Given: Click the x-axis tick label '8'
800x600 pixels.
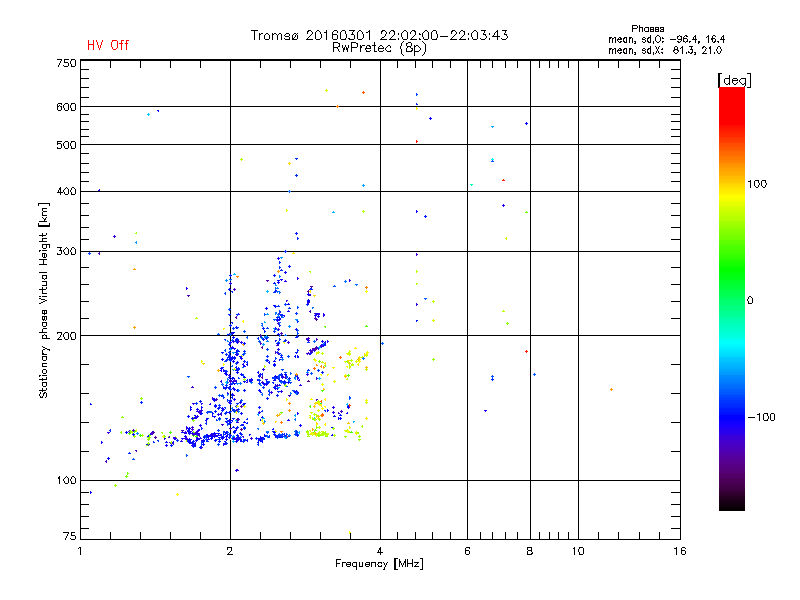Looking at the screenshot, I should (x=530, y=551).
